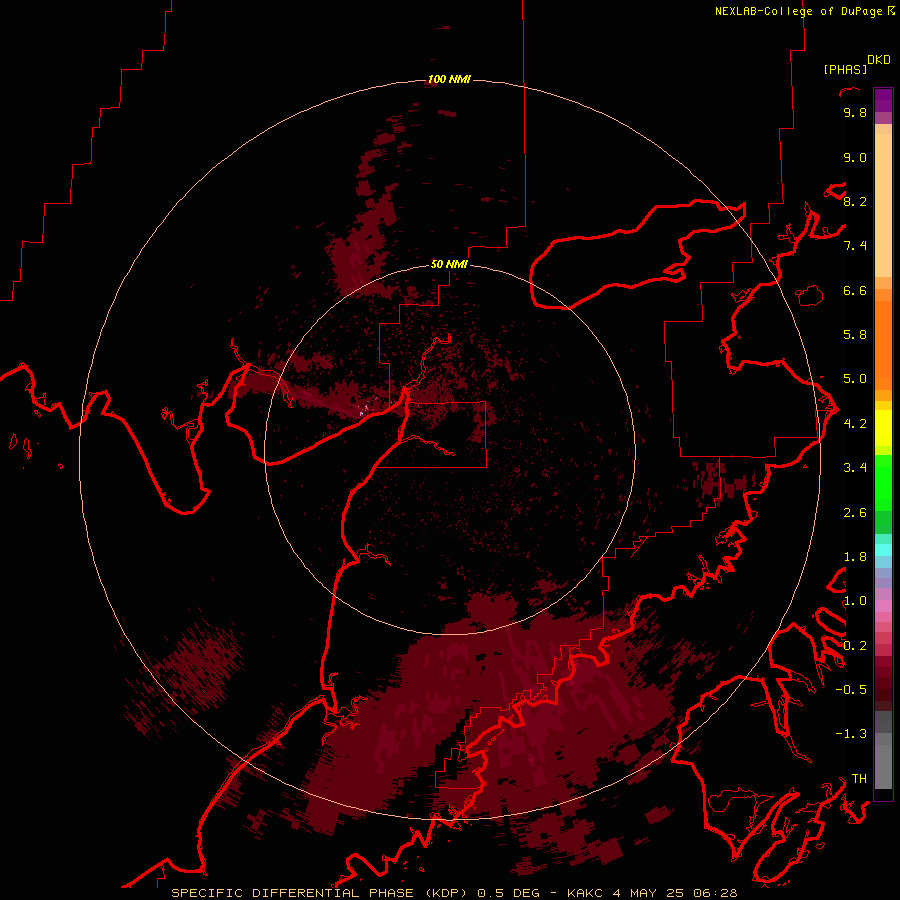
Task: Click the -1.3 legend value
Action: coord(851,734)
